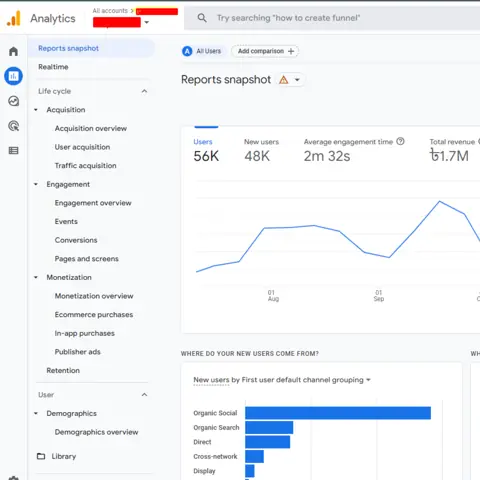This screenshot has height=480, width=480.
Task: Click 'WHERE DO YOUR NEW USERS COME FROM?' heading
Action: coord(250,354)
